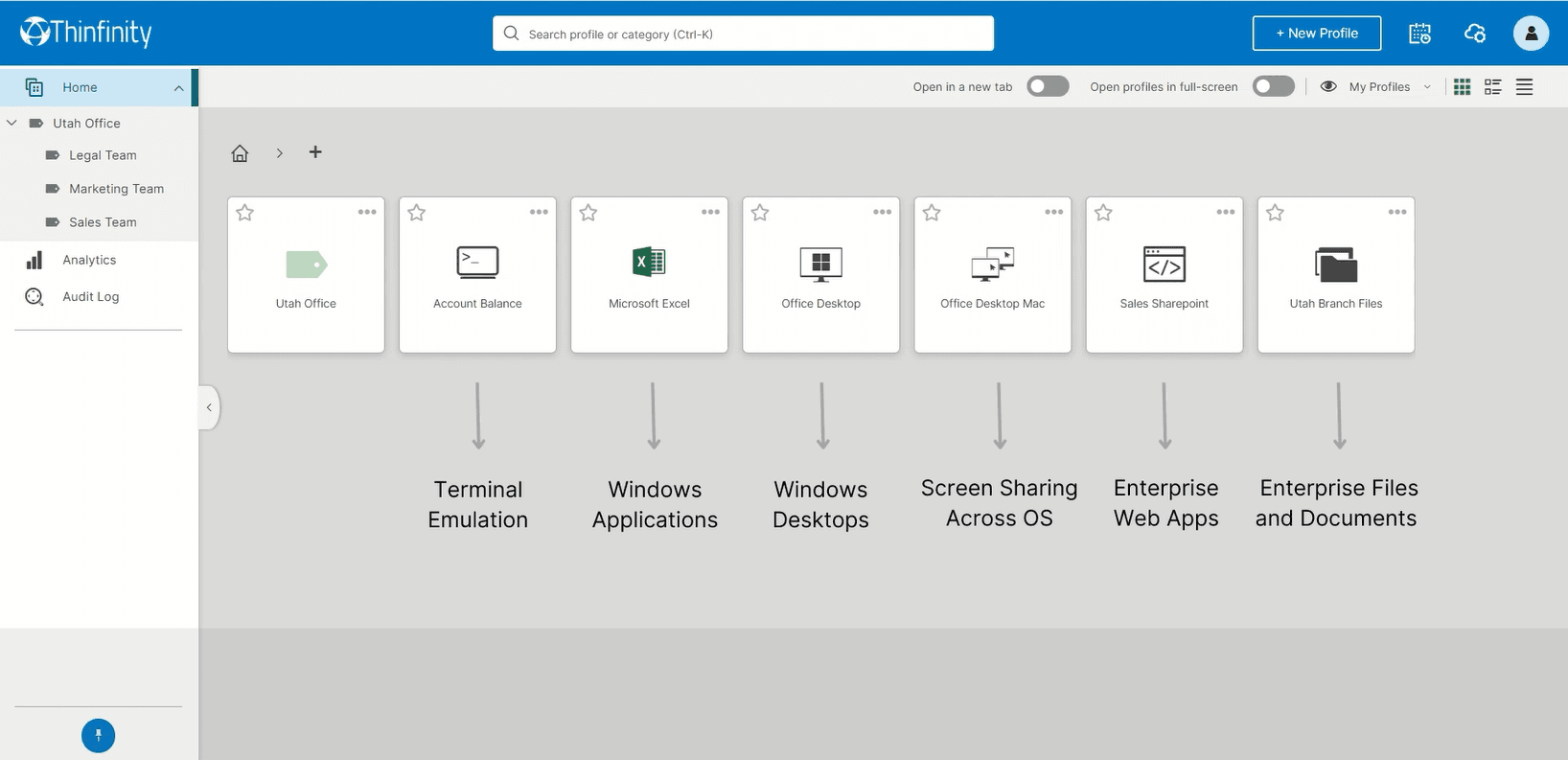This screenshot has height=760, width=1568.
Task: Select Utah Office in sidebar tree
Action: tap(86, 124)
